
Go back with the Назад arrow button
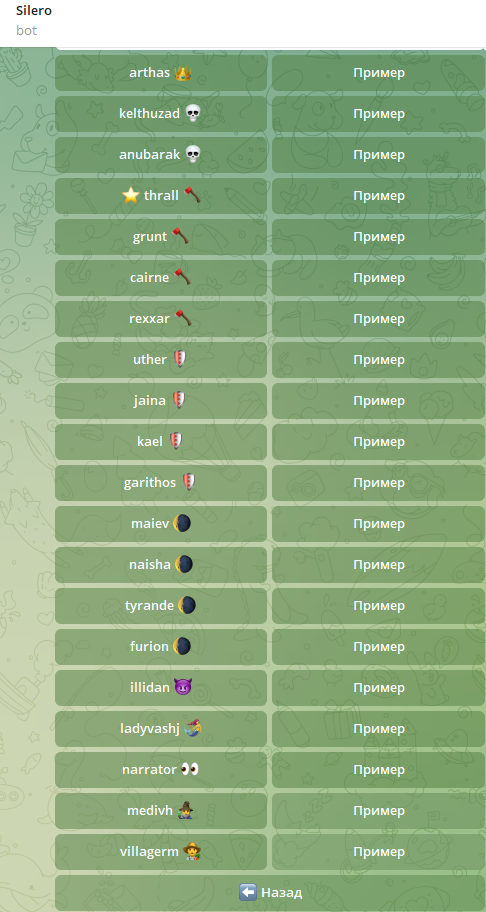tap(270, 893)
